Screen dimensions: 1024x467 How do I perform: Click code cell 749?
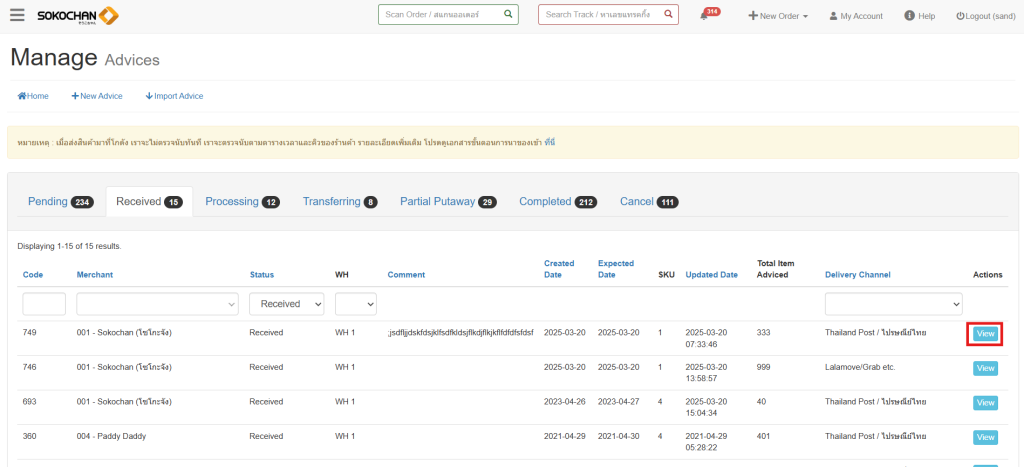pos(29,332)
